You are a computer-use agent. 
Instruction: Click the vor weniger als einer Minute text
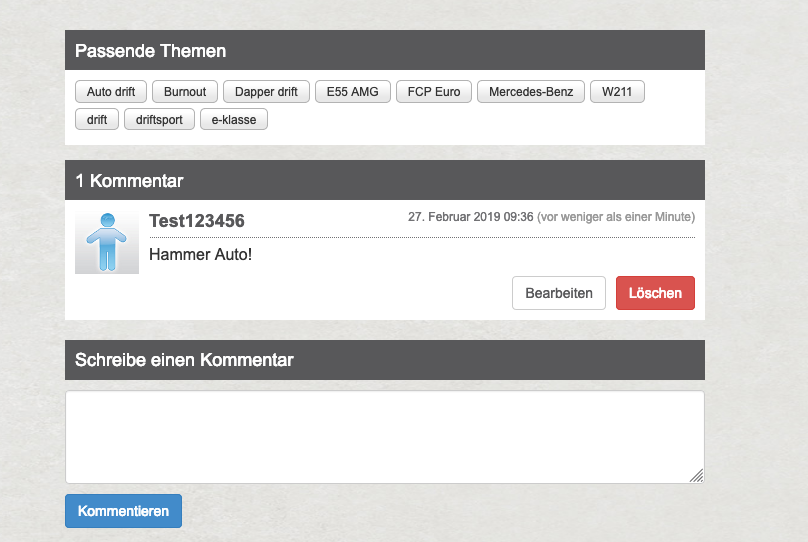(616, 217)
